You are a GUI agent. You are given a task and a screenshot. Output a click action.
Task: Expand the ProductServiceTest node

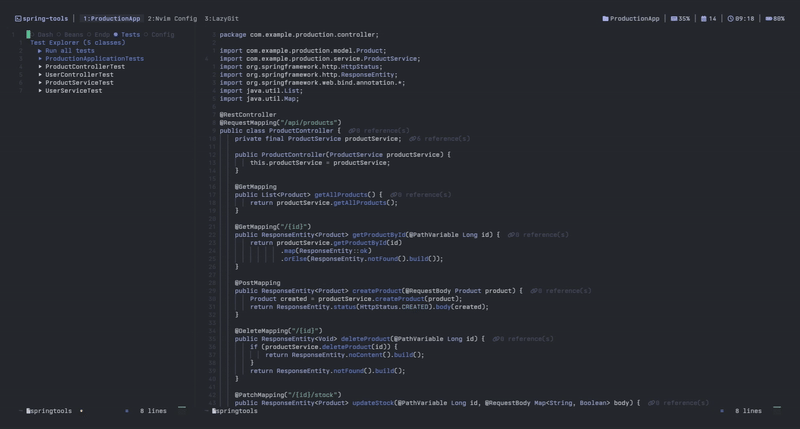coord(40,83)
